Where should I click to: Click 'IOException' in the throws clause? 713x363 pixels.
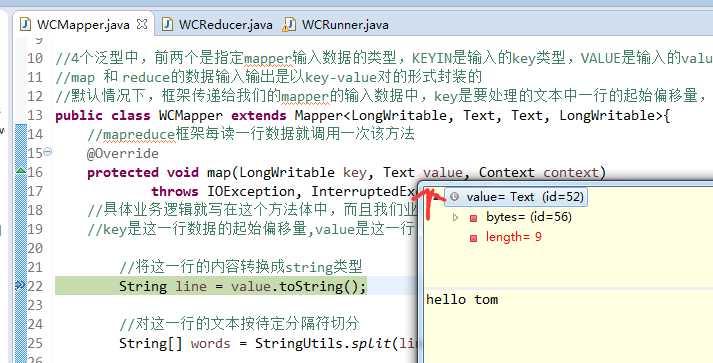click(x=251, y=192)
